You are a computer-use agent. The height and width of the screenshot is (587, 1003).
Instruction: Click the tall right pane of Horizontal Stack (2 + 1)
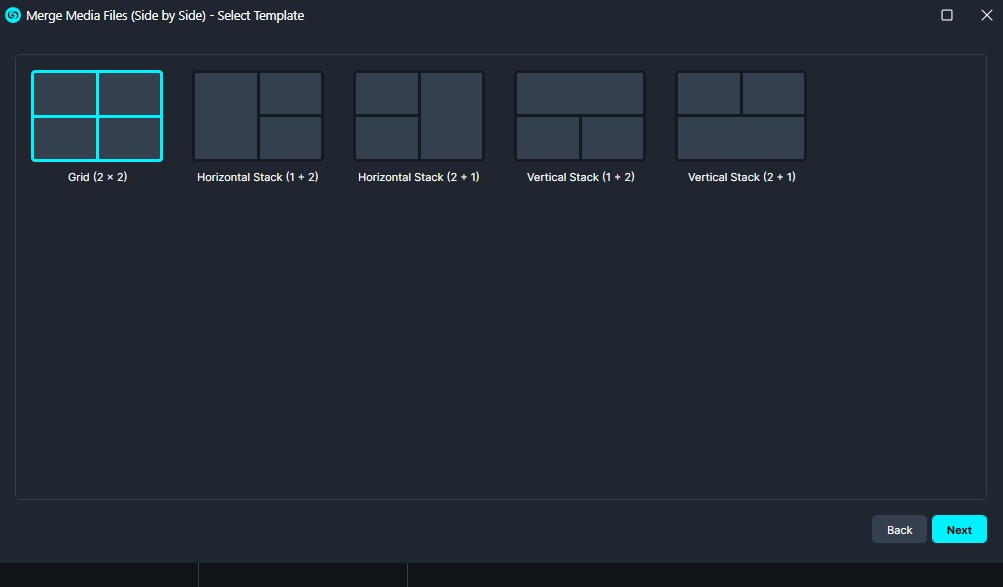(x=452, y=116)
